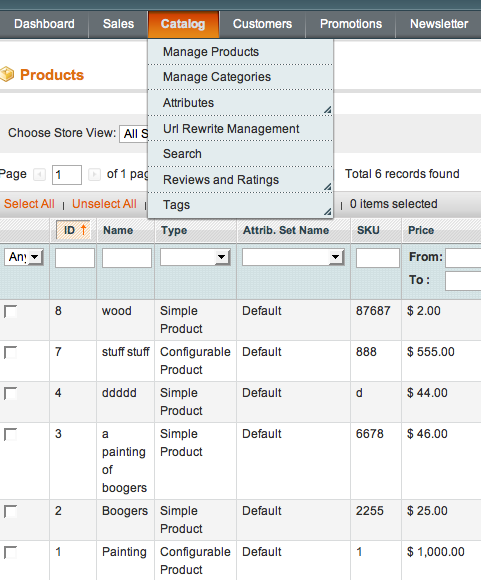Sort by the Price column header
This screenshot has width=481, height=580.
coord(421,230)
